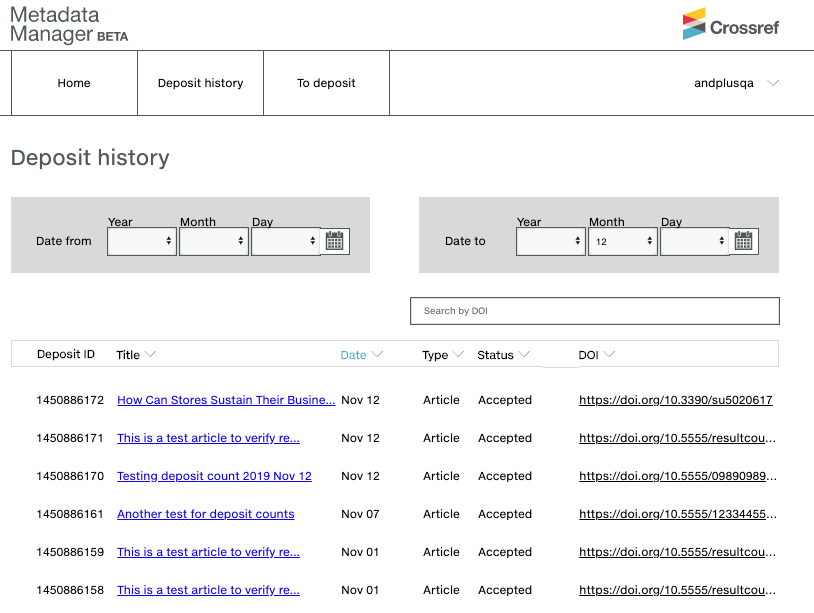Open the Date from Day selector
814x613 pixels.
[x=286, y=240]
